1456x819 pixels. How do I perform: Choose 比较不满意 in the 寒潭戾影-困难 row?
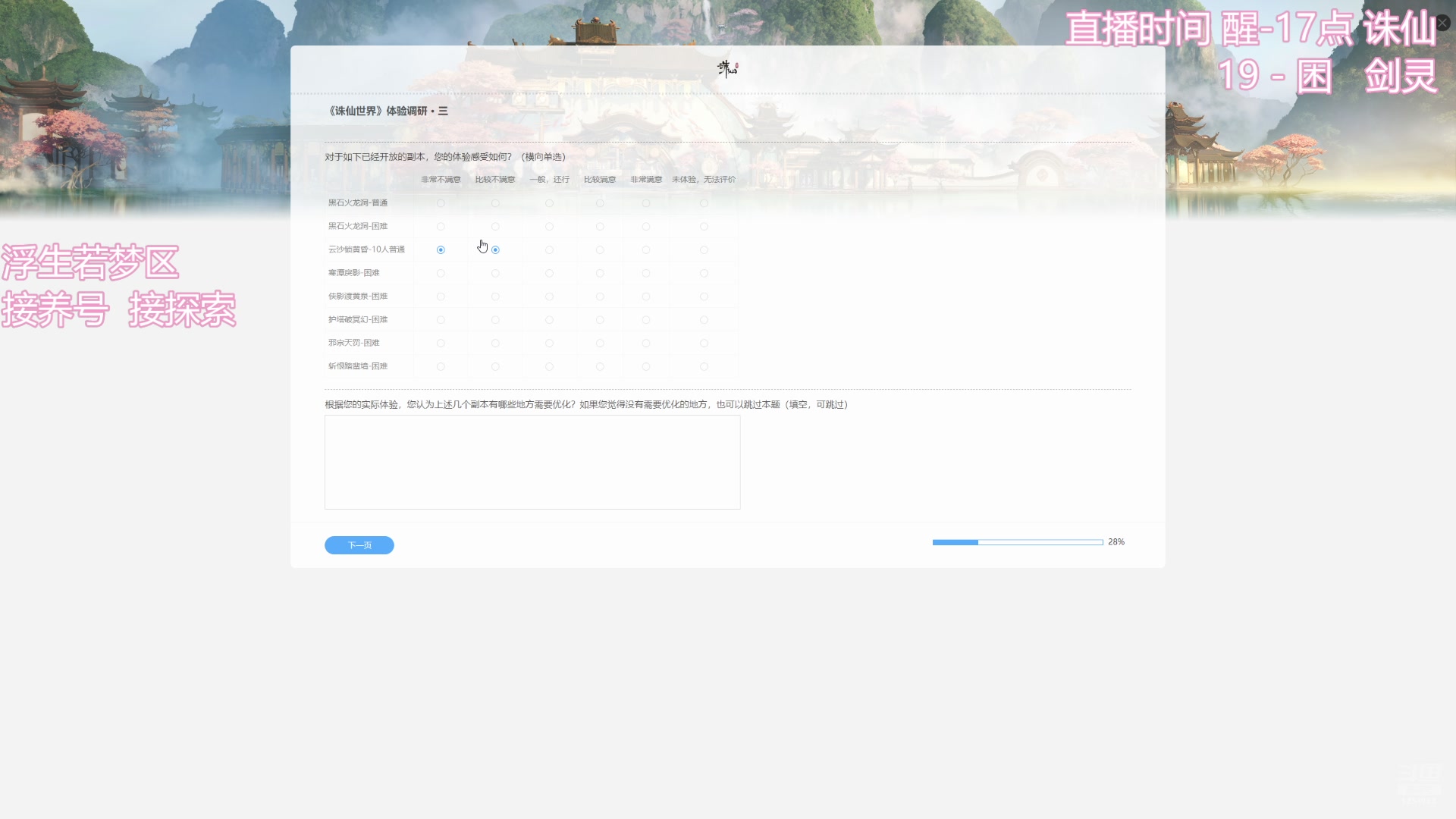click(495, 273)
